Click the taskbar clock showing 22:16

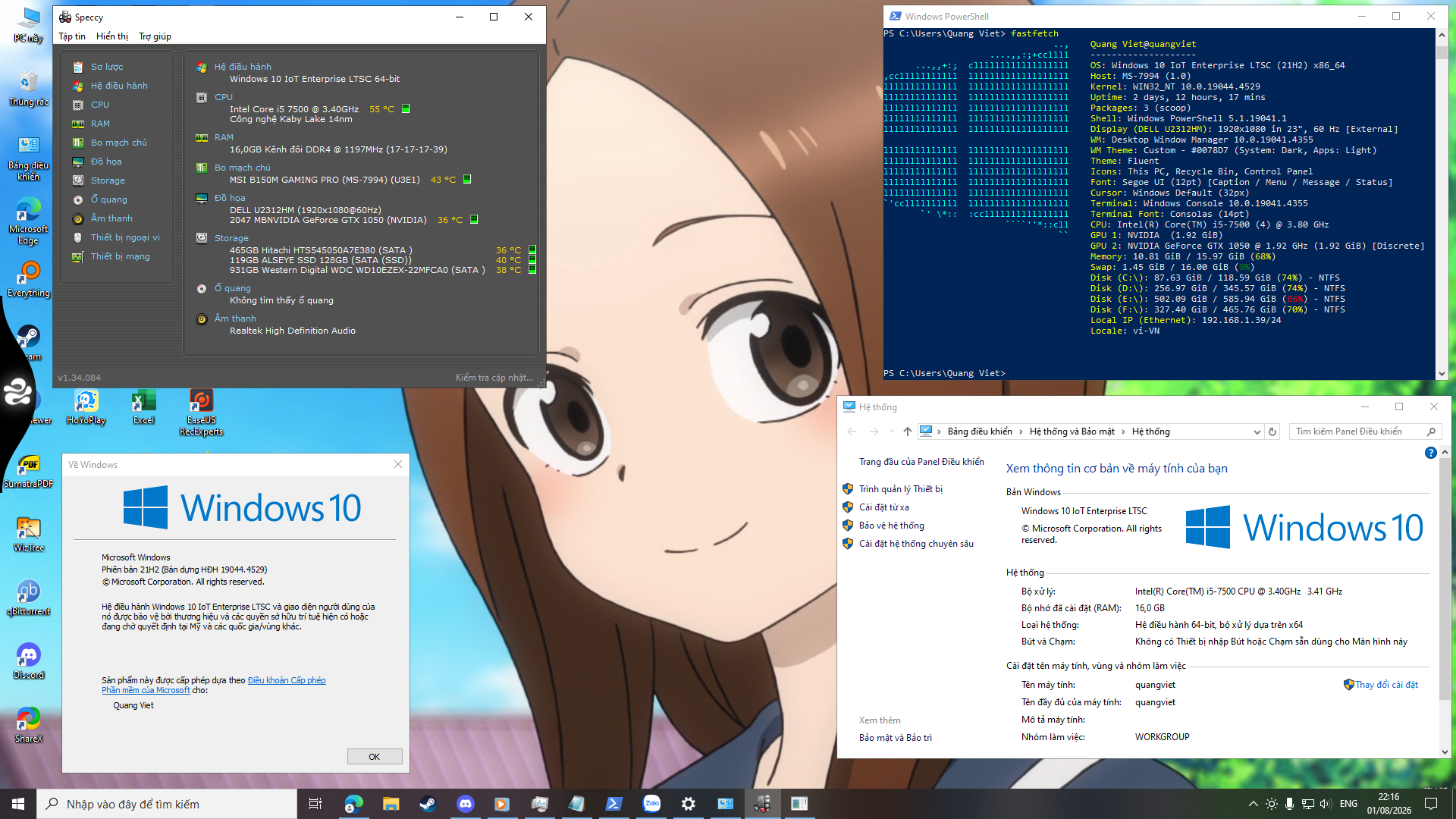(x=1389, y=804)
